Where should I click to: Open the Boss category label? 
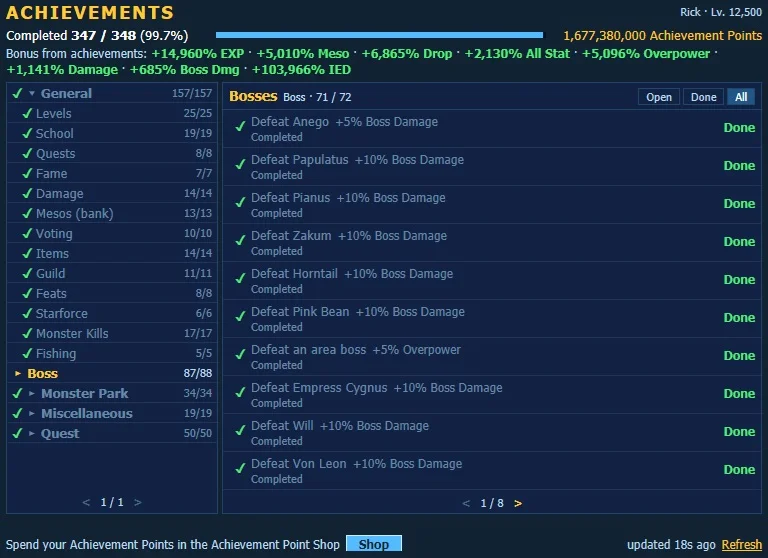[43, 373]
